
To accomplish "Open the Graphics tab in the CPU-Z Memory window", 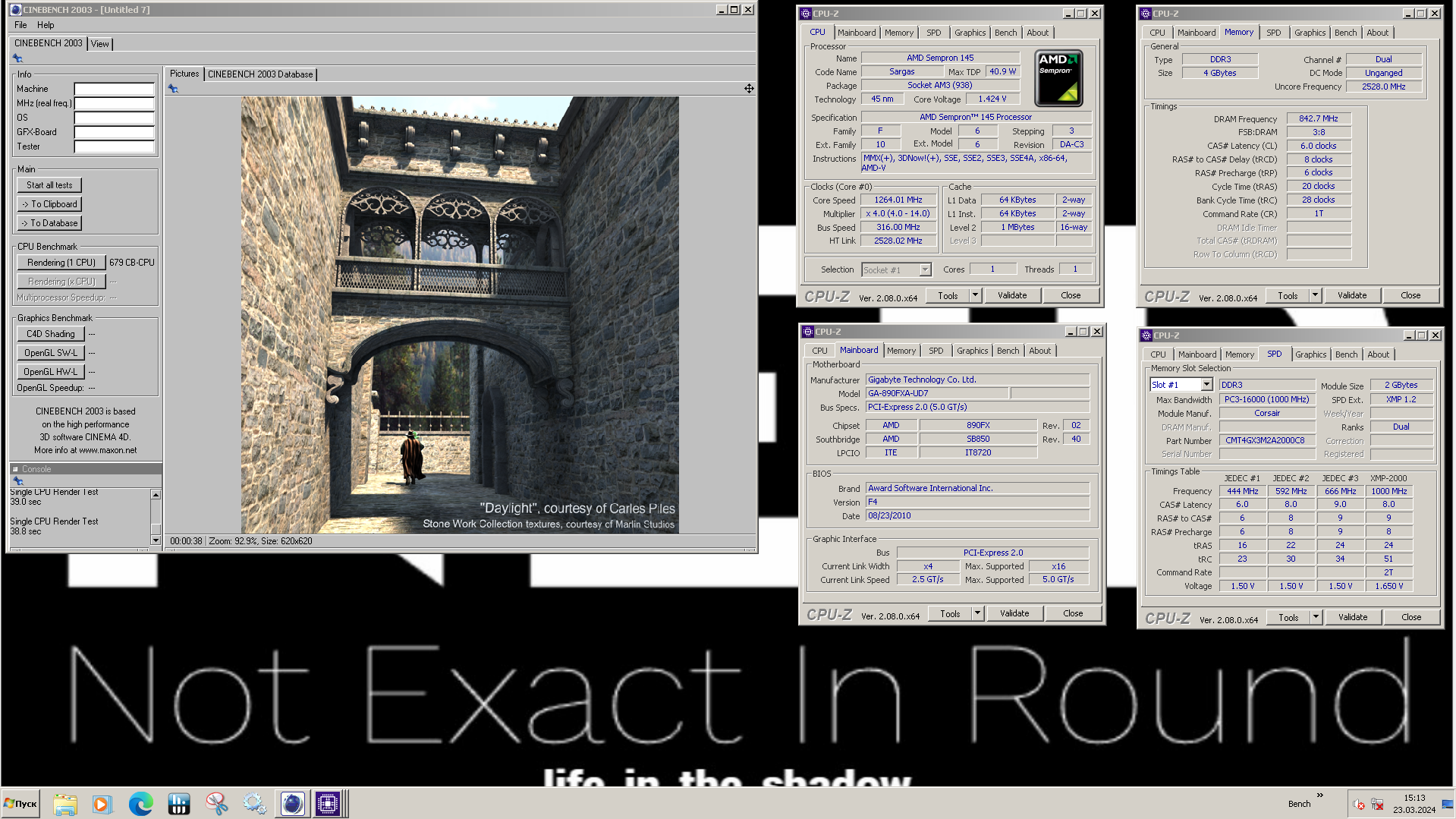I will point(1310,33).
